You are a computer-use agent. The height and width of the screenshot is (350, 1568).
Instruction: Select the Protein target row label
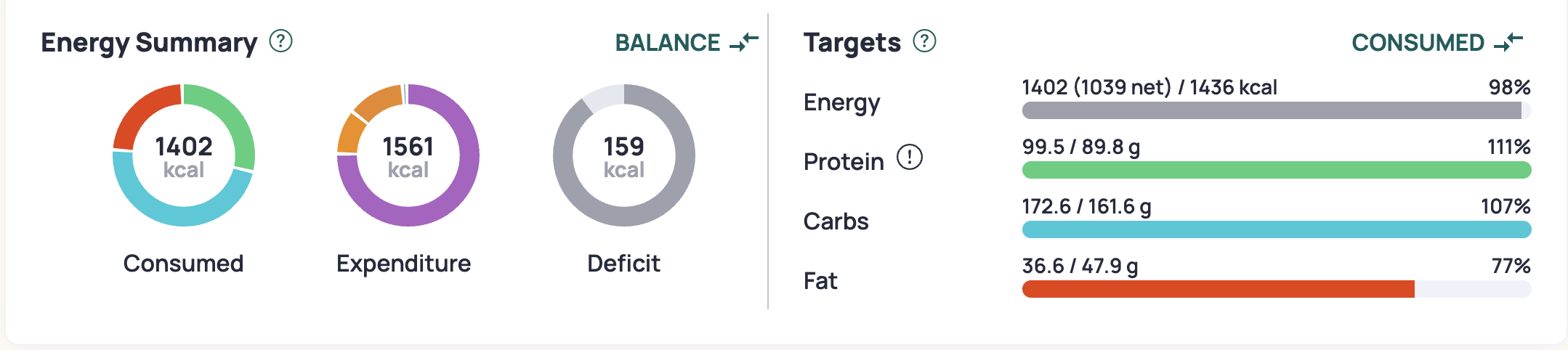click(844, 161)
